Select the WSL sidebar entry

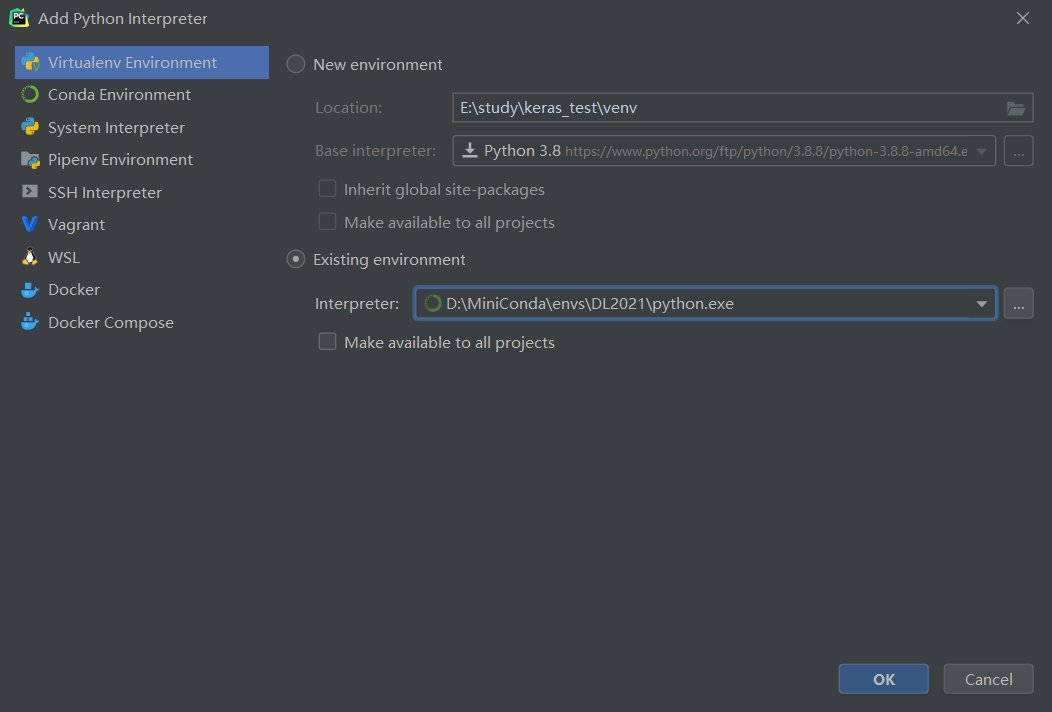click(x=142, y=257)
